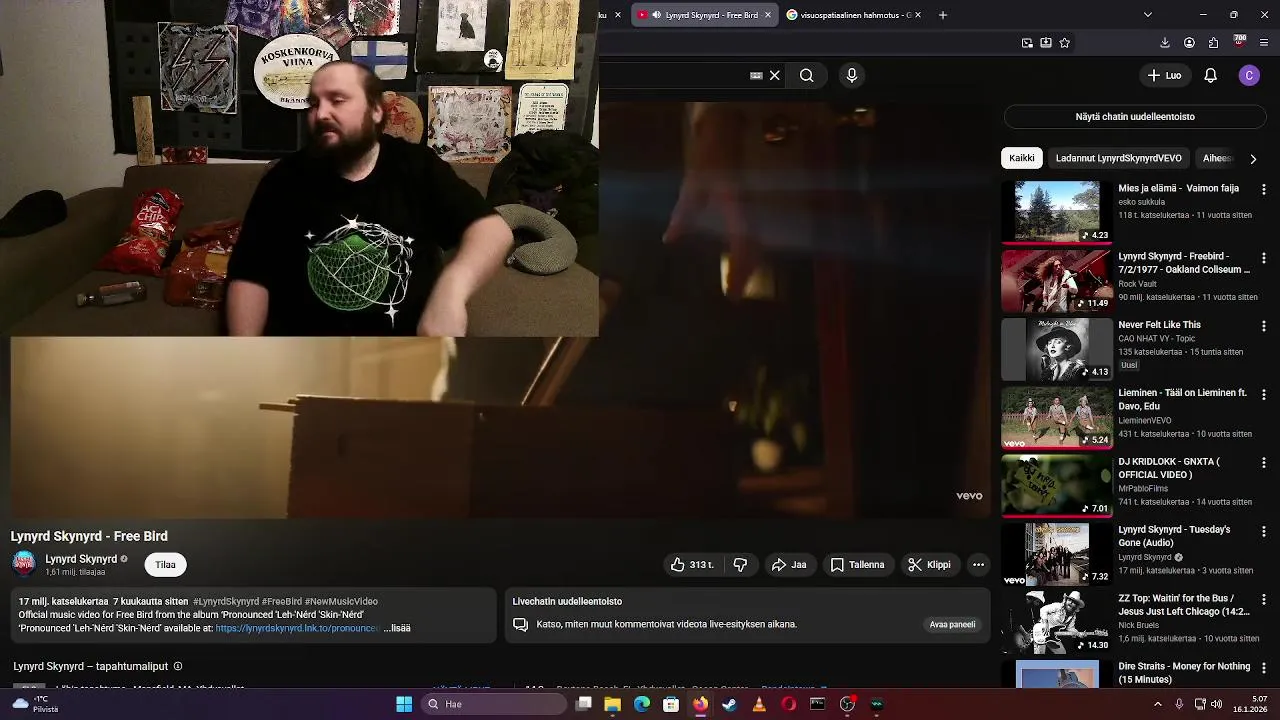Subscribe with the Tilaa button

click(x=165, y=565)
